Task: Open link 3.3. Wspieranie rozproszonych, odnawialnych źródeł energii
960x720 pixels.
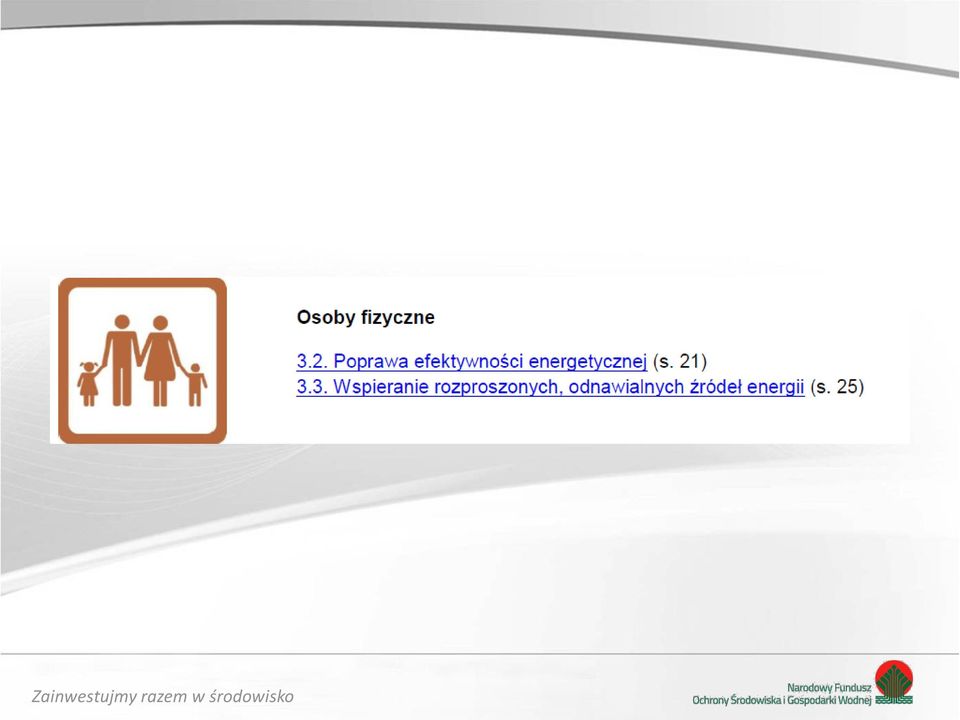Action: [x=550, y=387]
